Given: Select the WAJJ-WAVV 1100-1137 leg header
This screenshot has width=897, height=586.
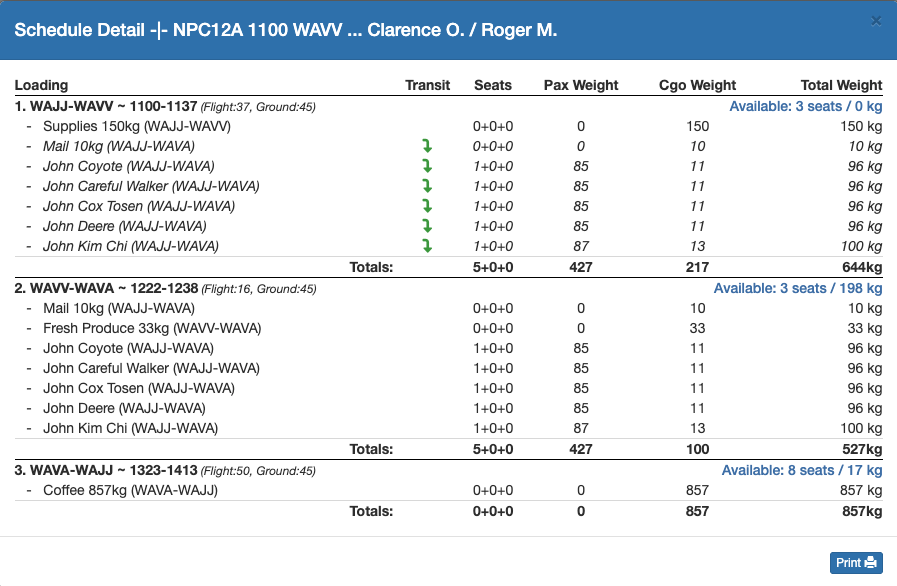Looking at the screenshot, I should tap(106, 106).
